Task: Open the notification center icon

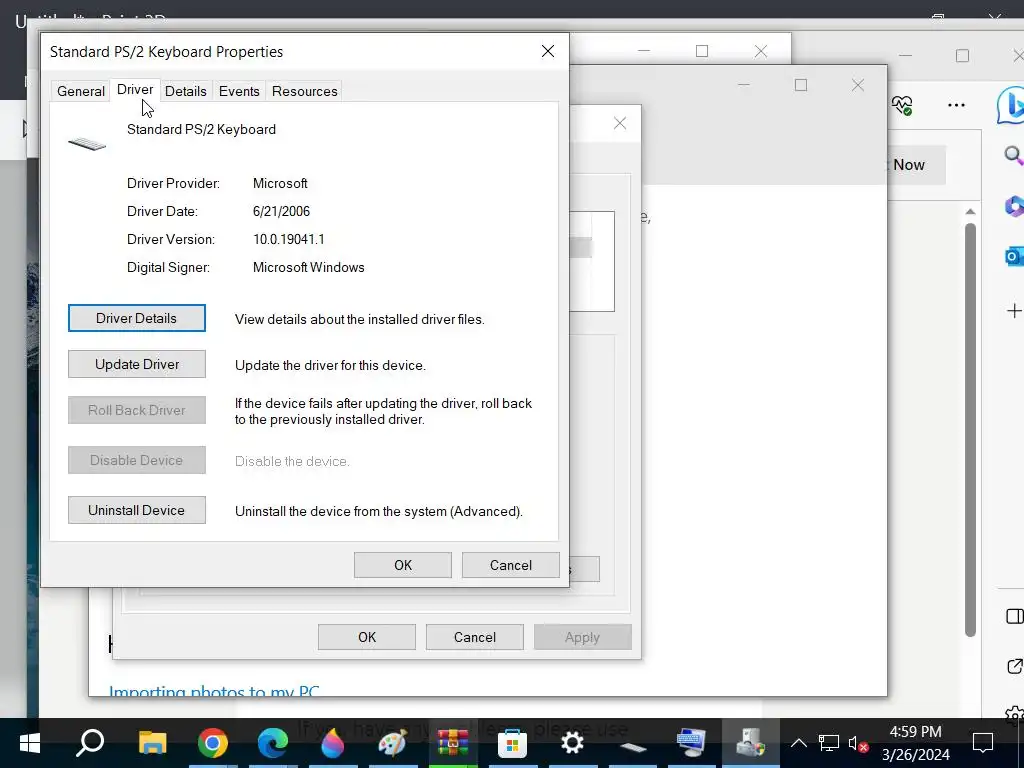Action: click(x=983, y=743)
